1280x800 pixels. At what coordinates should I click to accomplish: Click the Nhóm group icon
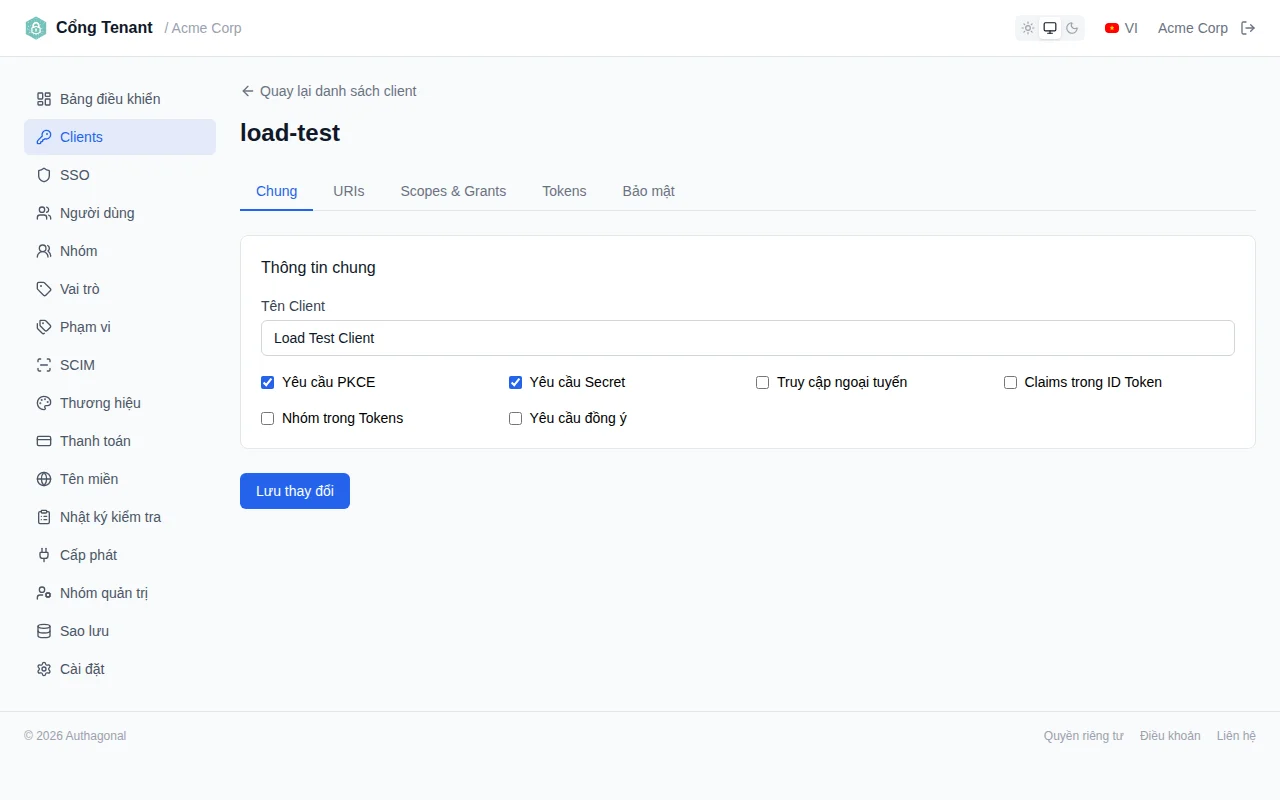(44, 251)
